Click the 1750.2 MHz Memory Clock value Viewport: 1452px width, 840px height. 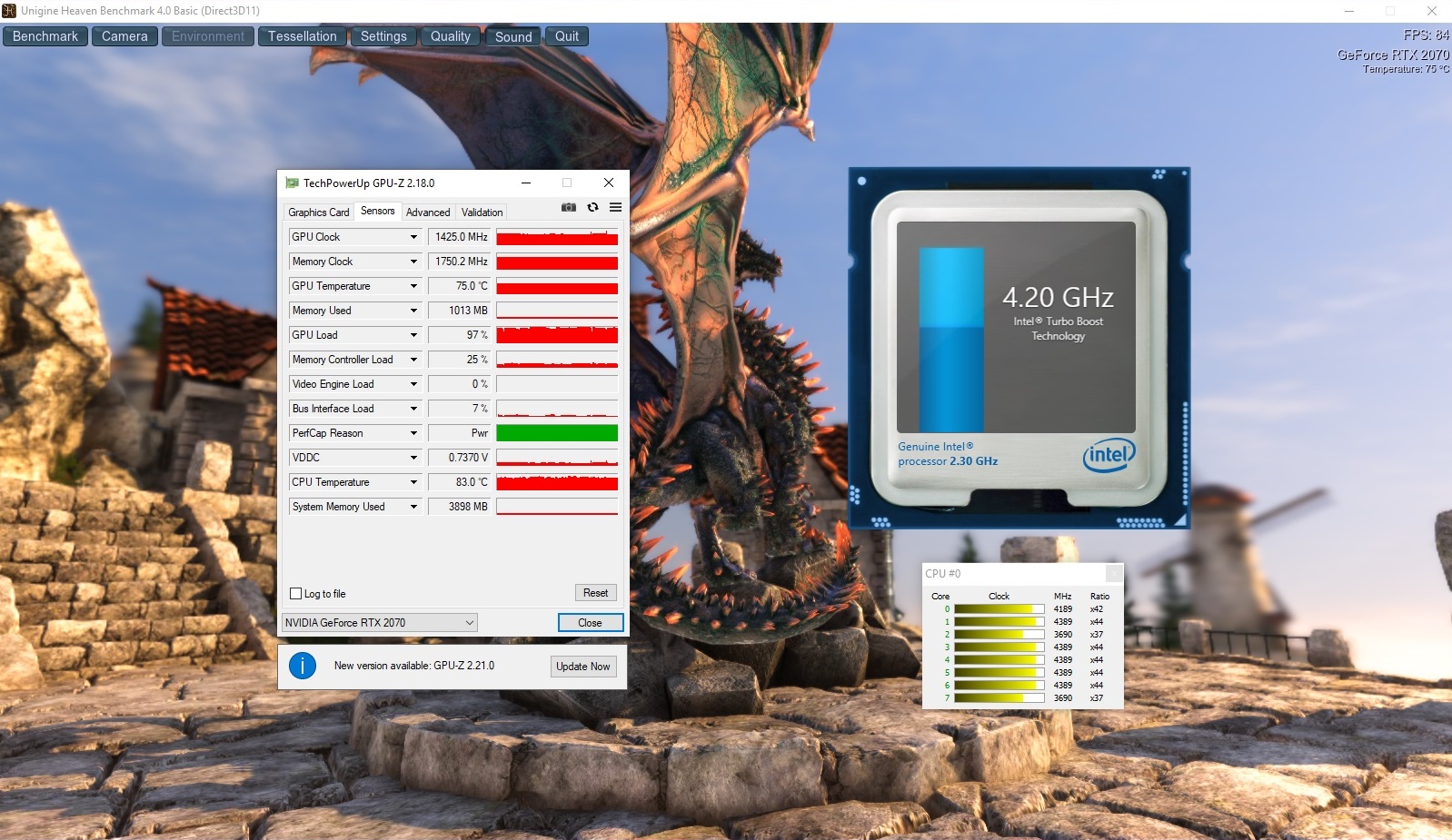460,262
